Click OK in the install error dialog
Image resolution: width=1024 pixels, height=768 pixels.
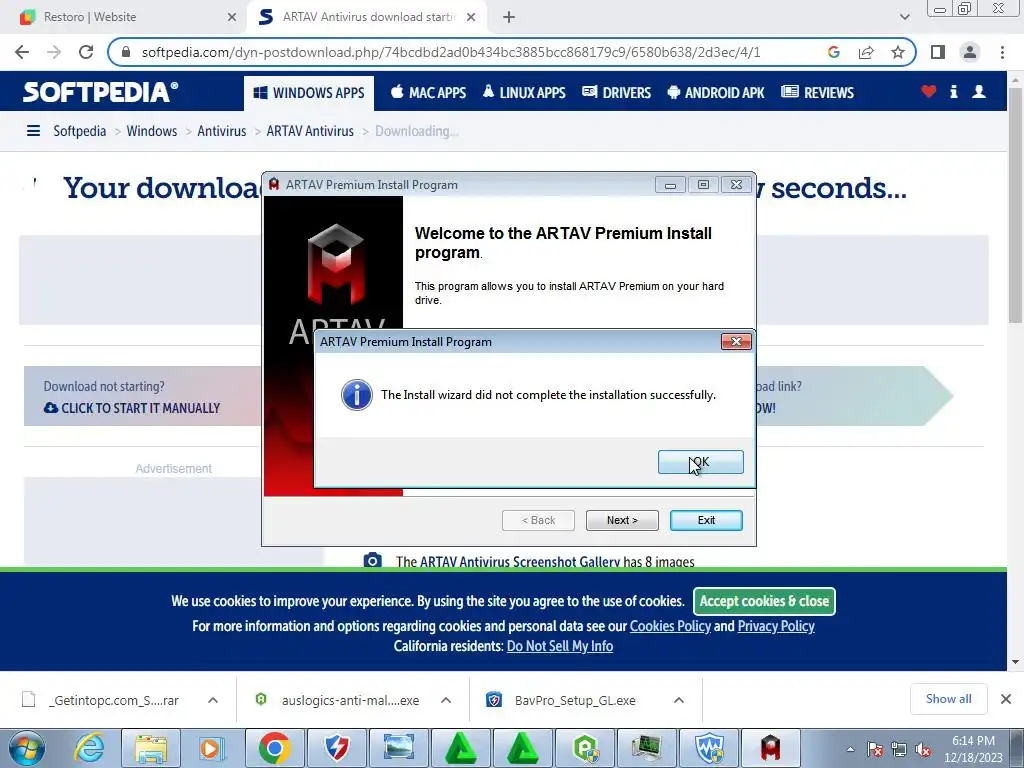[700, 462]
